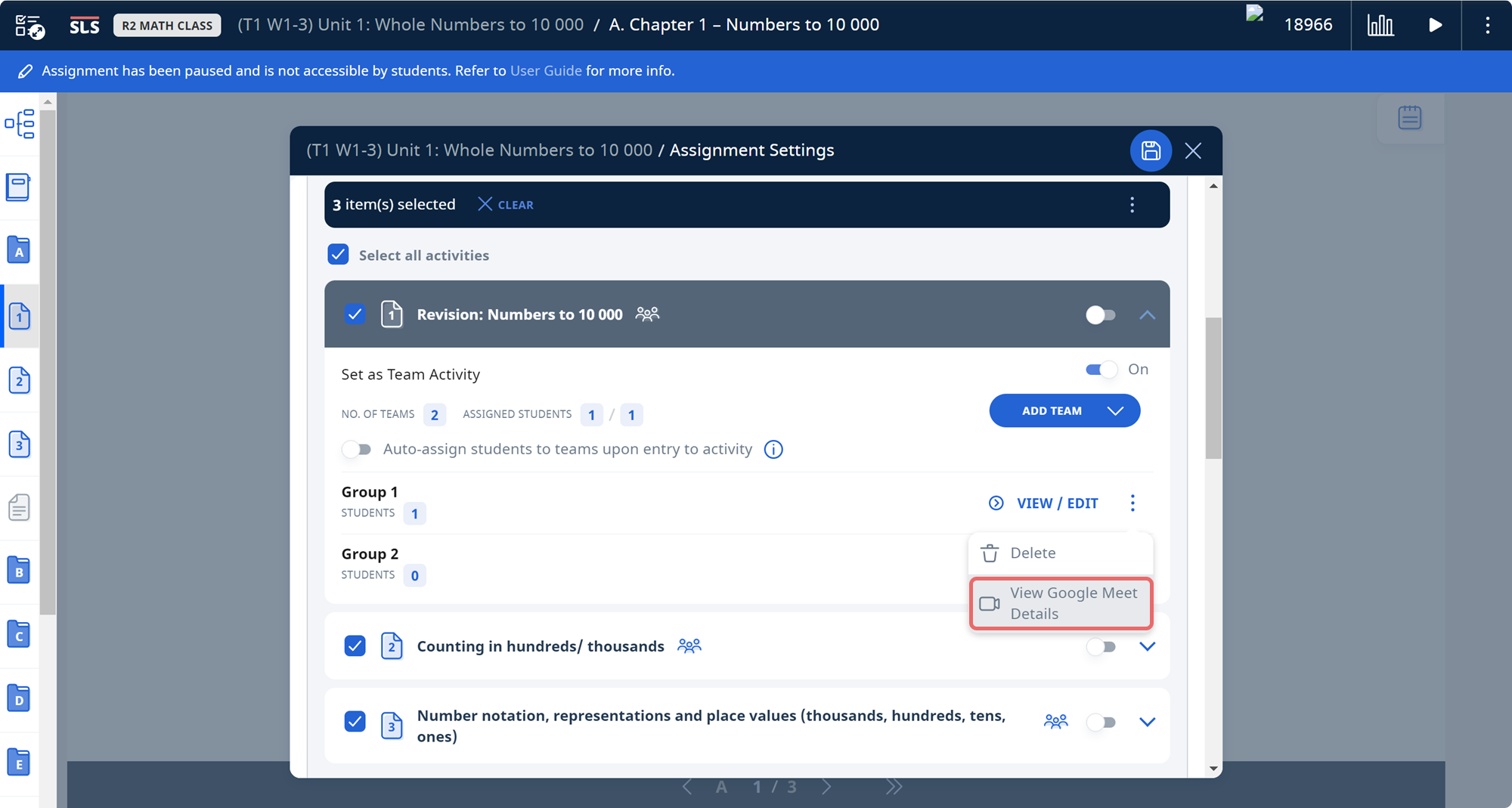Collapse the Revision: Numbers to 10 000 section

coord(1147,314)
